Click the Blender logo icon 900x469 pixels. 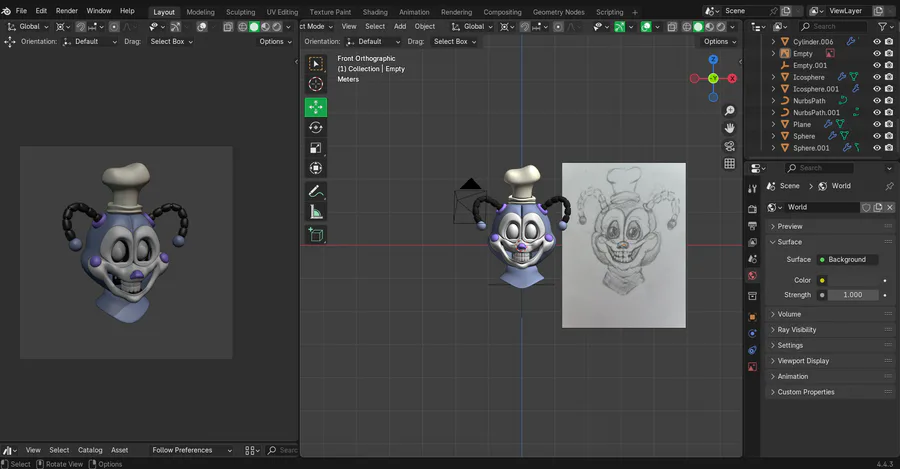pos(6,11)
